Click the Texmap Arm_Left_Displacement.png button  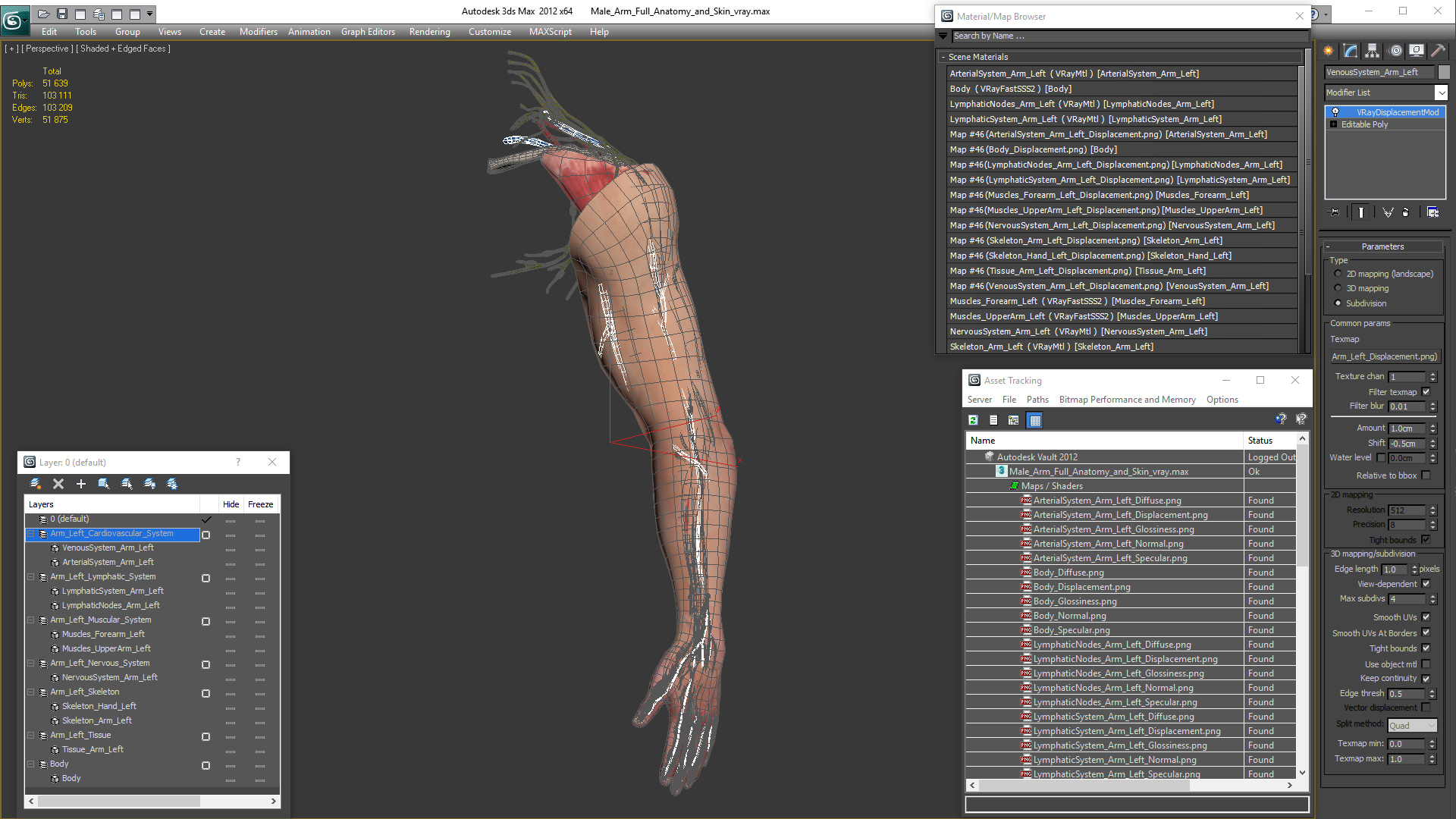pyautogui.click(x=1385, y=356)
